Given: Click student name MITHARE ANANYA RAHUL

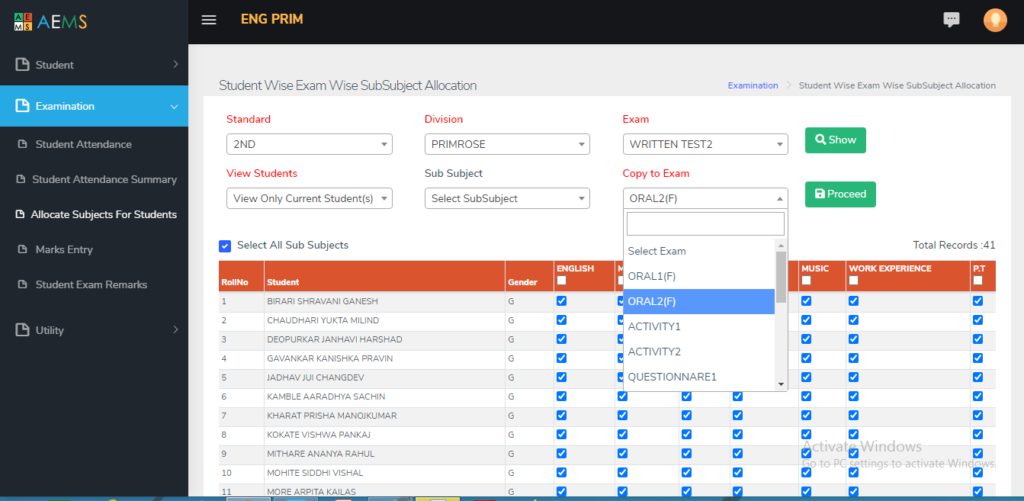Looking at the screenshot, I should pyautogui.click(x=321, y=453).
